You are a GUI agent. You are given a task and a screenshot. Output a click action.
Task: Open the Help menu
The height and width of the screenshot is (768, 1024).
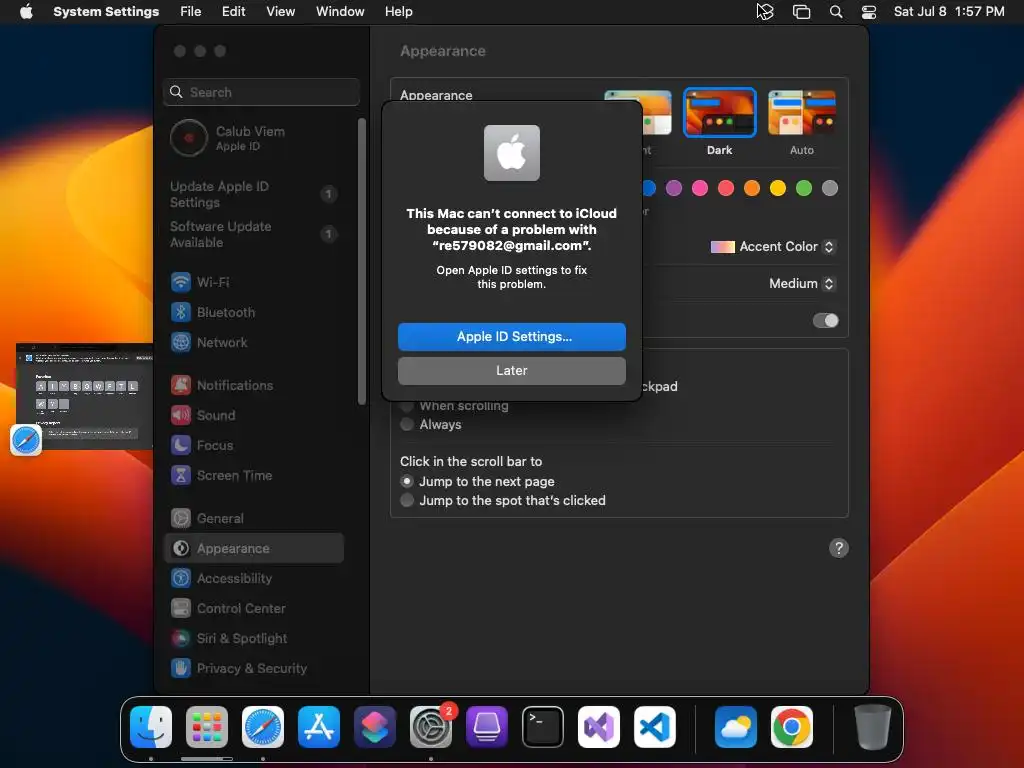pos(398,12)
